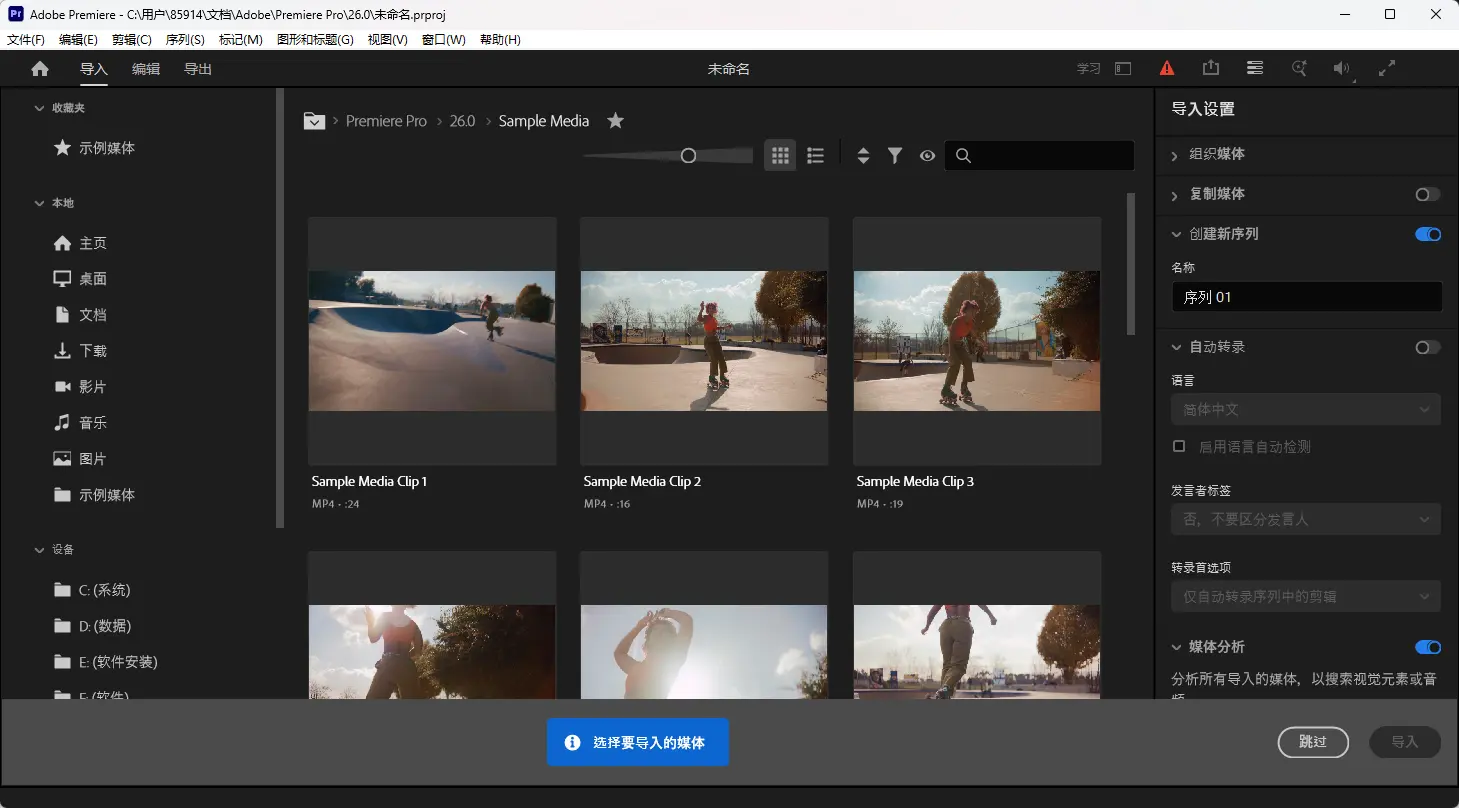Screen dimensions: 1459x808
Task: Expand 复制媒体 settings chevron
Action: click(x=1175, y=195)
